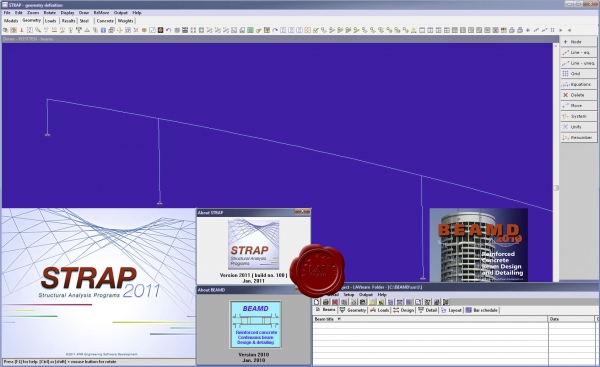Click the blue undo arrow in STRAP toolbar
This screenshot has width=600, height=367.
coord(168,30)
